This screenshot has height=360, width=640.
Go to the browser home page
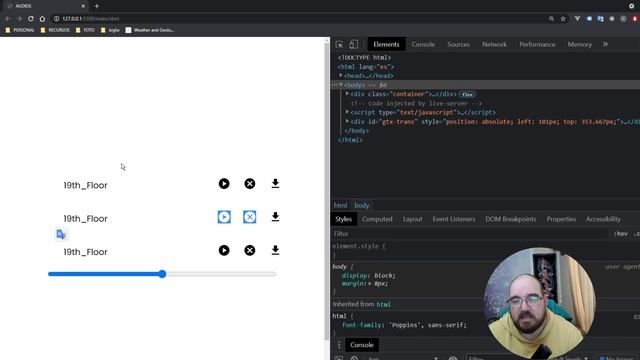[42, 19]
